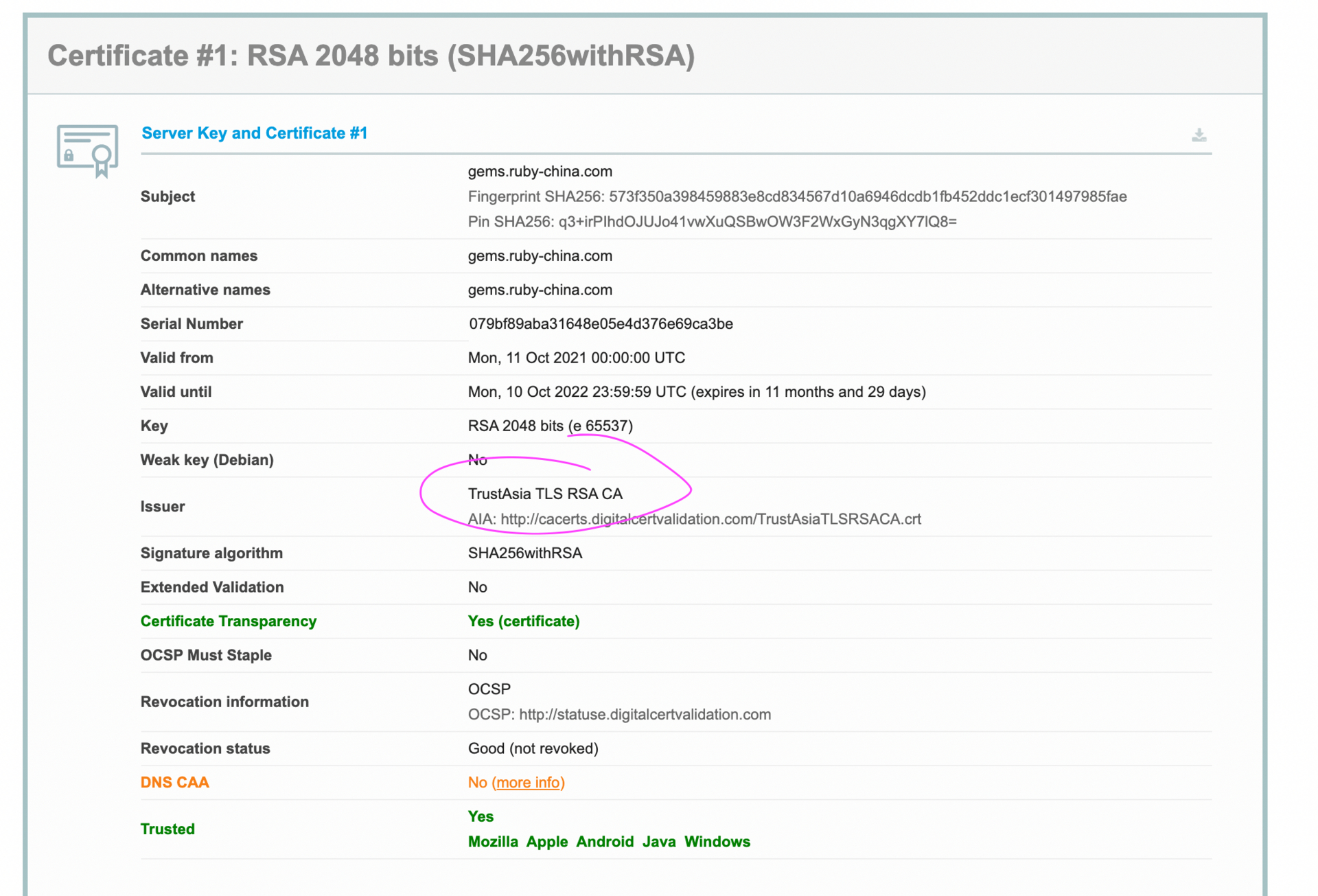Image resolution: width=1318 pixels, height=896 pixels.
Task: Click serial number 079bf89aba31648e05e4d376e69ca3be
Action: (601, 324)
